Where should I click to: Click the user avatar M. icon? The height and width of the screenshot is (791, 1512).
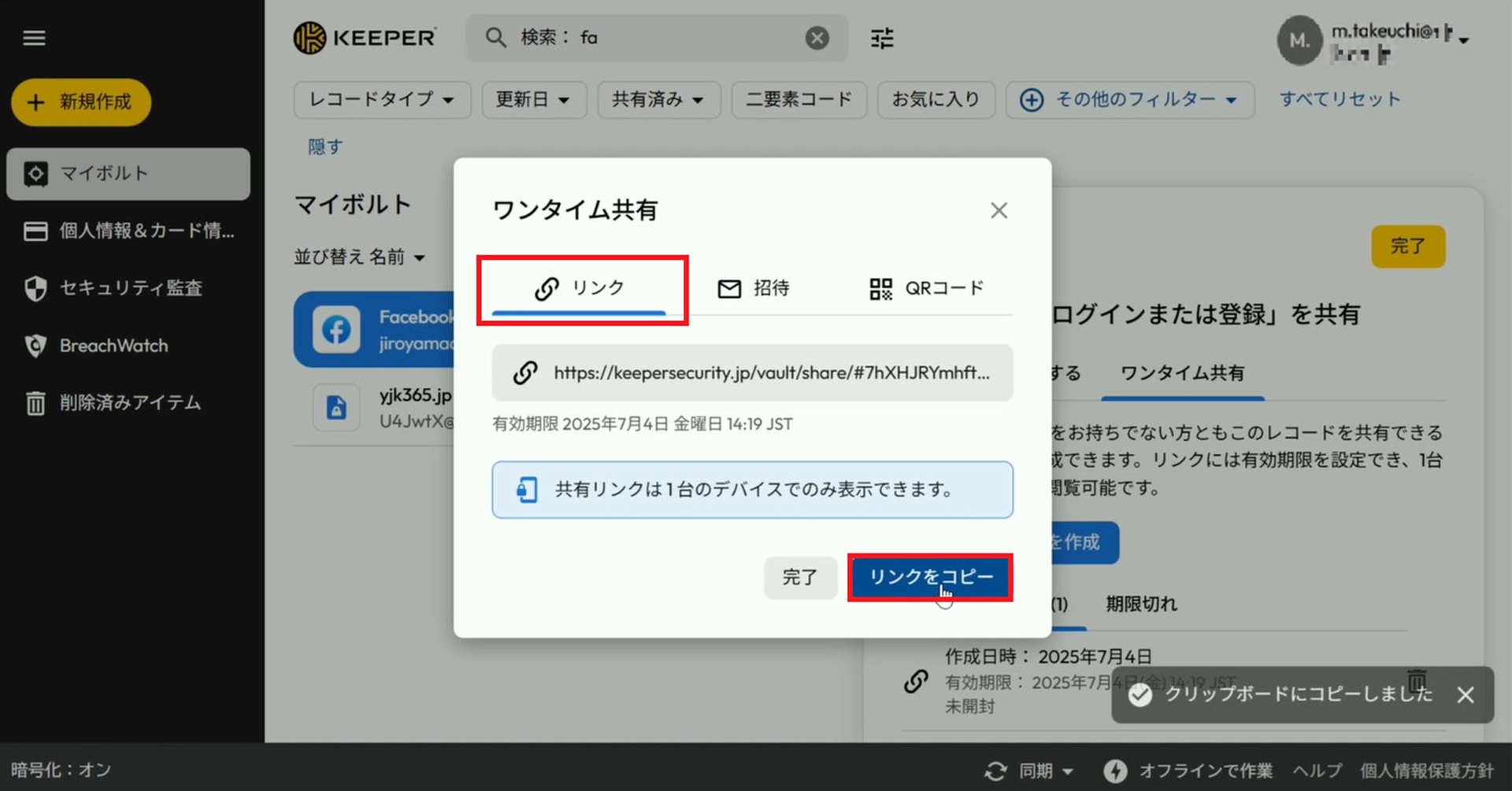pos(1299,40)
